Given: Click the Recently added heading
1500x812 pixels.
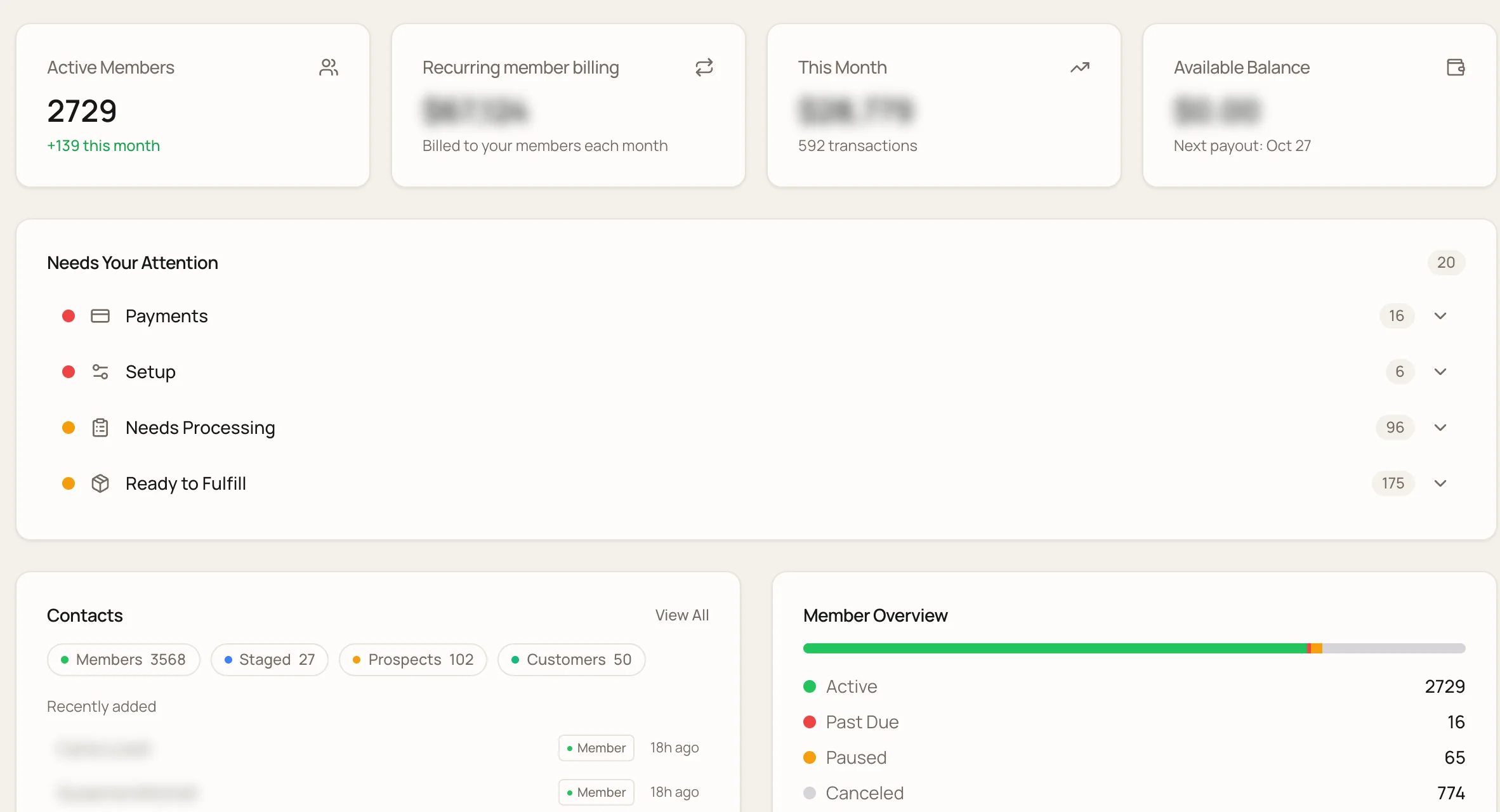Looking at the screenshot, I should [x=102, y=707].
